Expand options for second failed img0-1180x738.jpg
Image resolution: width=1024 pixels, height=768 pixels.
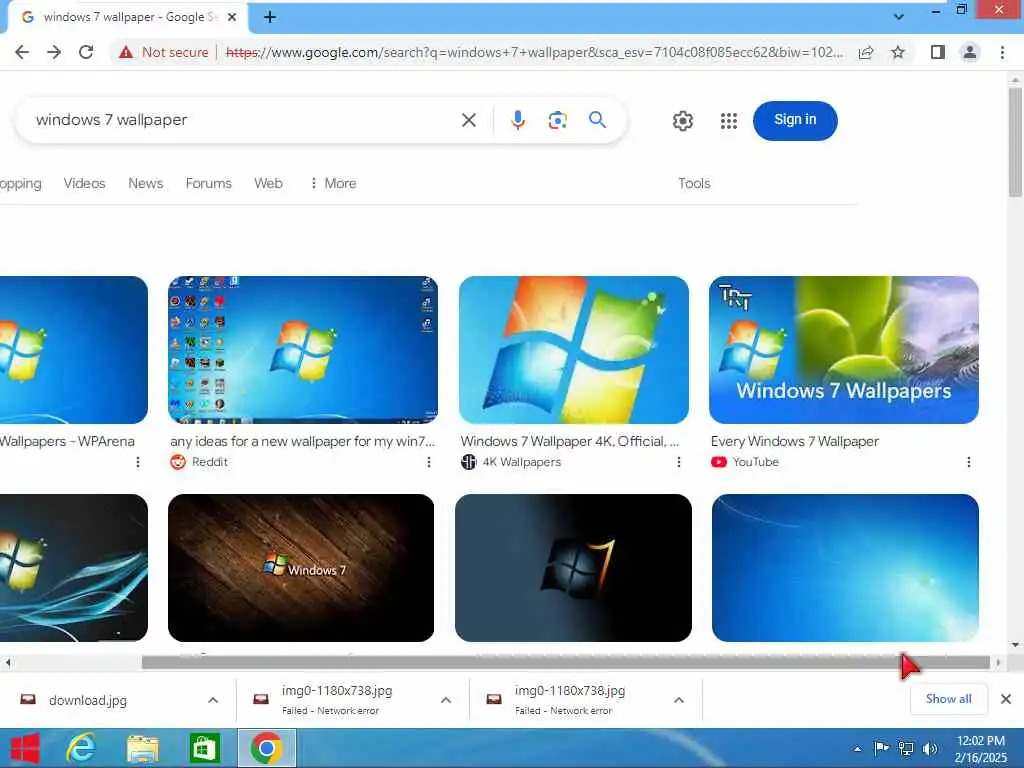pos(679,701)
